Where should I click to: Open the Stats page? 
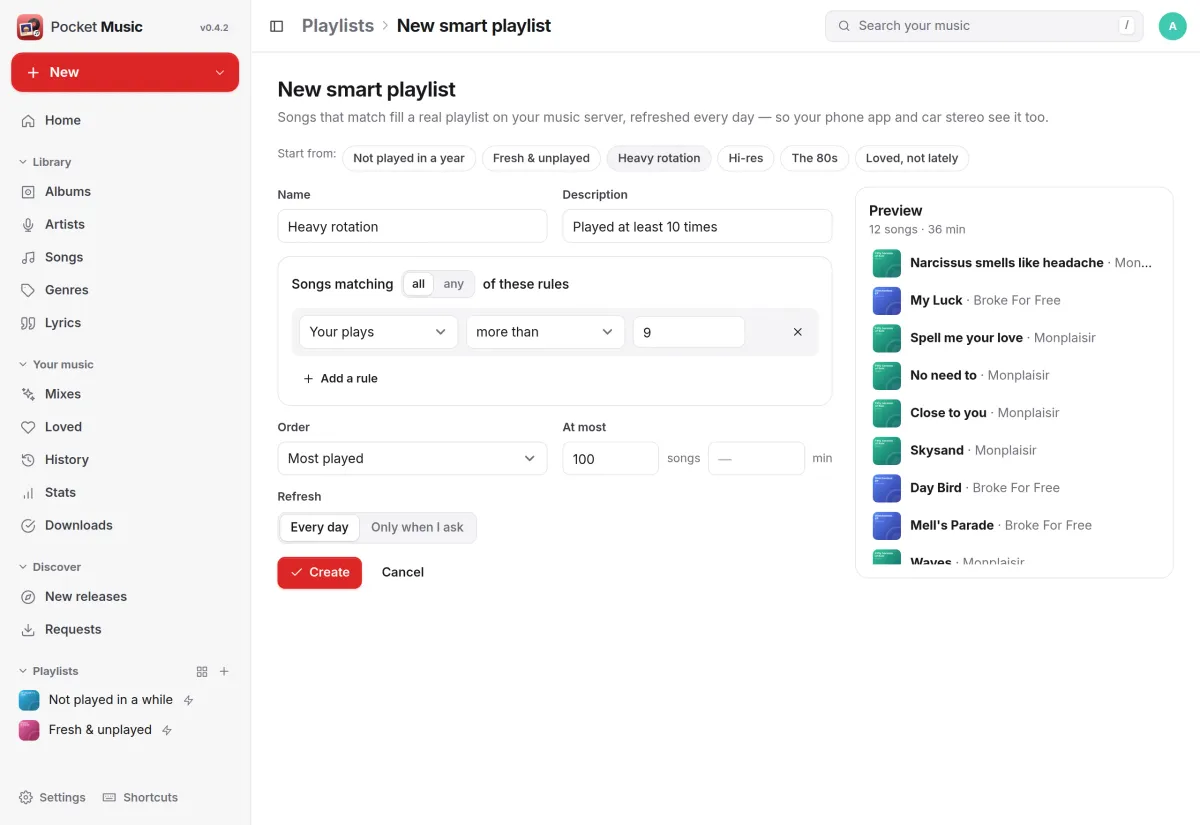[x=125, y=492]
